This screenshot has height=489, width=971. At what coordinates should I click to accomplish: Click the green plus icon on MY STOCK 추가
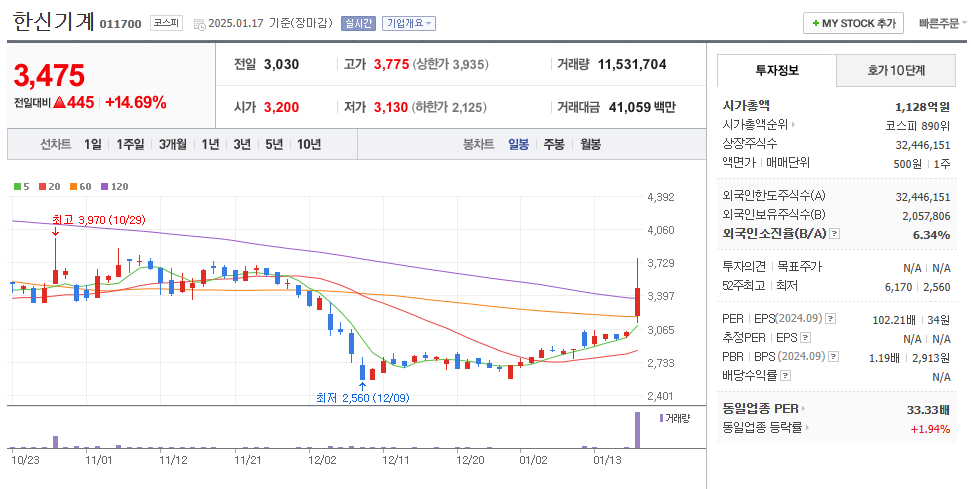(x=816, y=23)
